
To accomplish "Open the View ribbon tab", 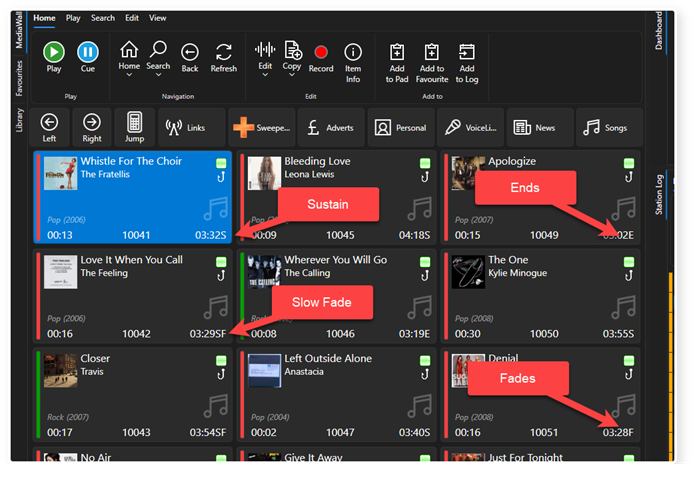I will pyautogui.click(x=157, y=18).
